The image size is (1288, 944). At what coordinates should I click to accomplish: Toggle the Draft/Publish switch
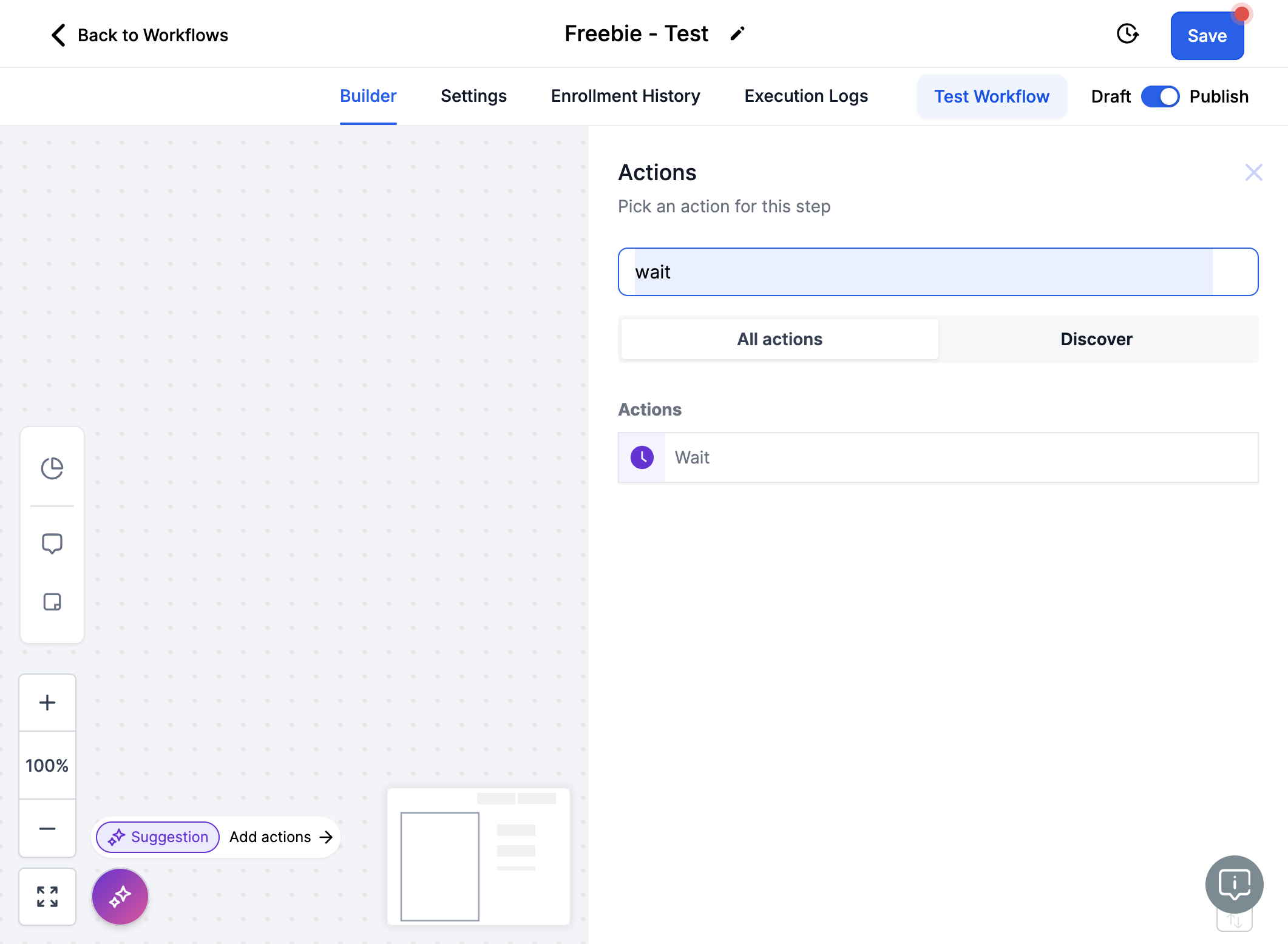1160,96
